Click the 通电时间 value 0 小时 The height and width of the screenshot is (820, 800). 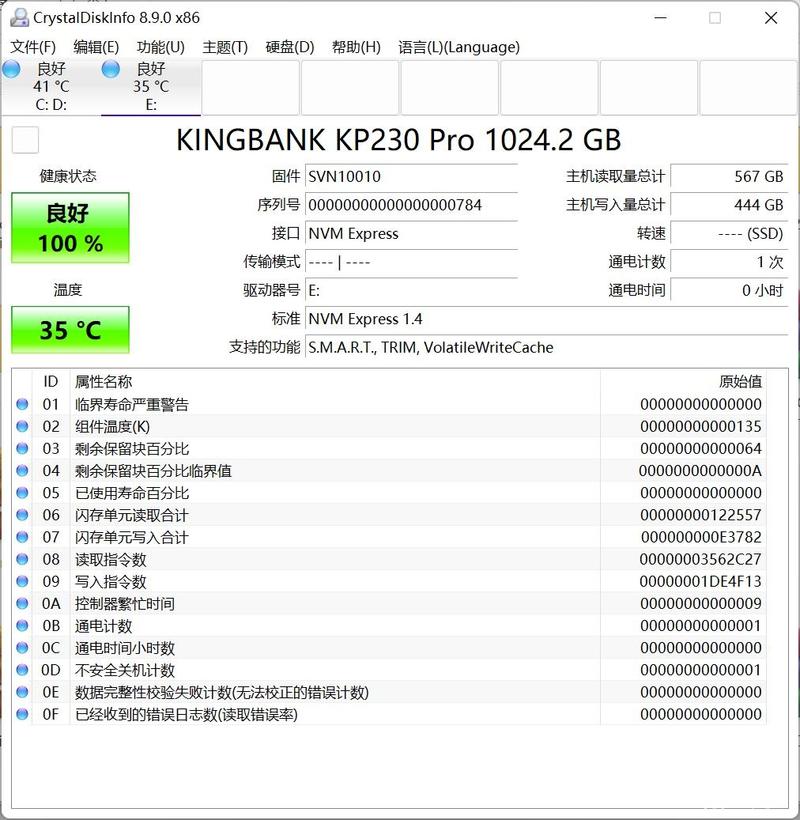[x=729, y=290]
